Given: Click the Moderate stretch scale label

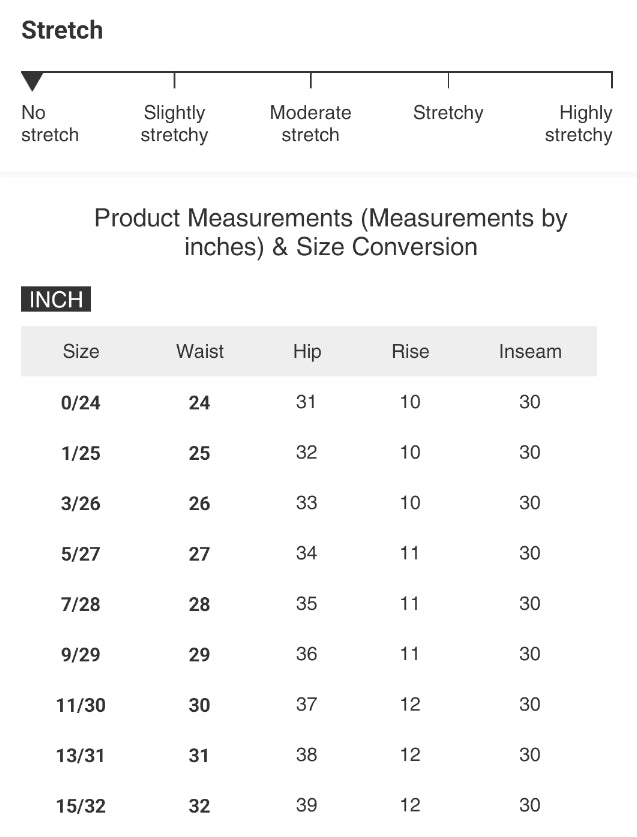Looking at the screenshot, I should click(x=310, y=123).
